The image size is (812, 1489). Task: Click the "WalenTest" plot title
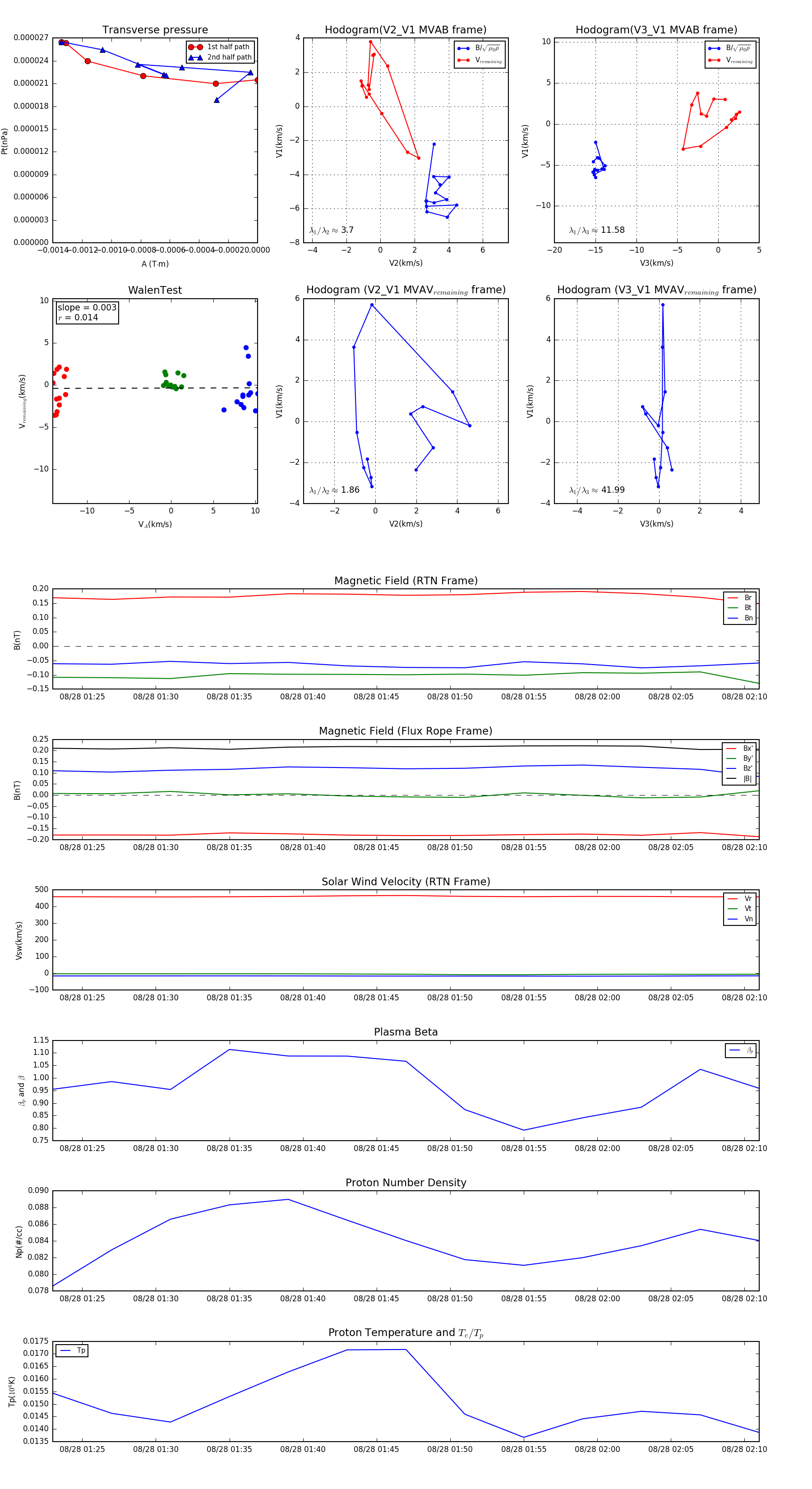pyautogui.click(x=155, y=290)
